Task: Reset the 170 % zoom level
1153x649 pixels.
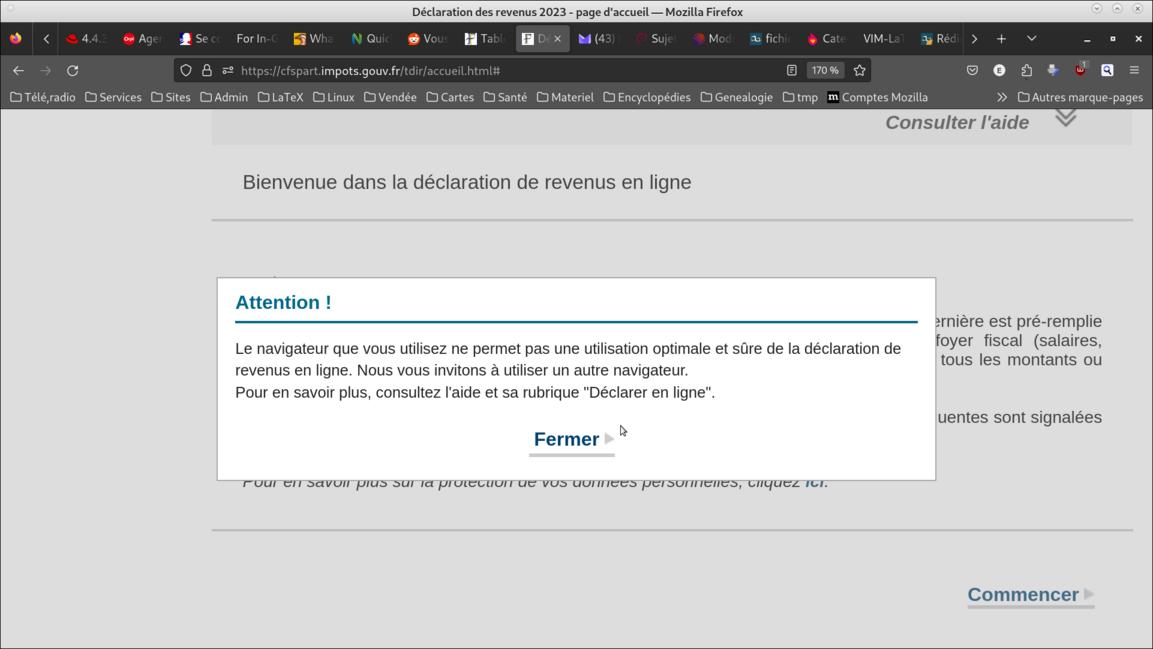Action: 824,70
